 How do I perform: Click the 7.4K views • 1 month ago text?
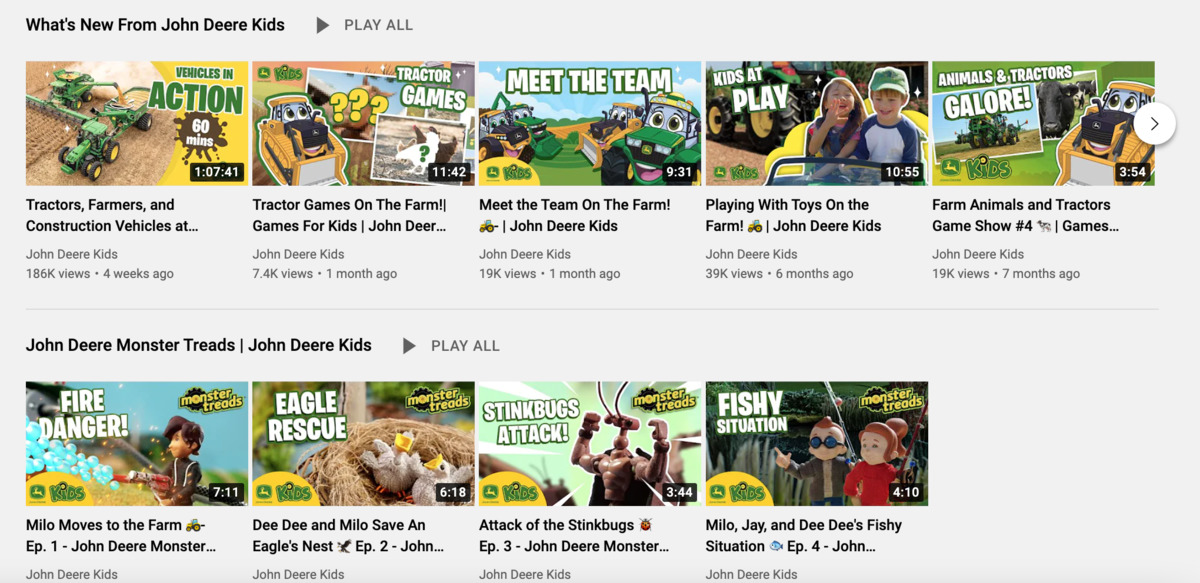[x=325, y=274]
